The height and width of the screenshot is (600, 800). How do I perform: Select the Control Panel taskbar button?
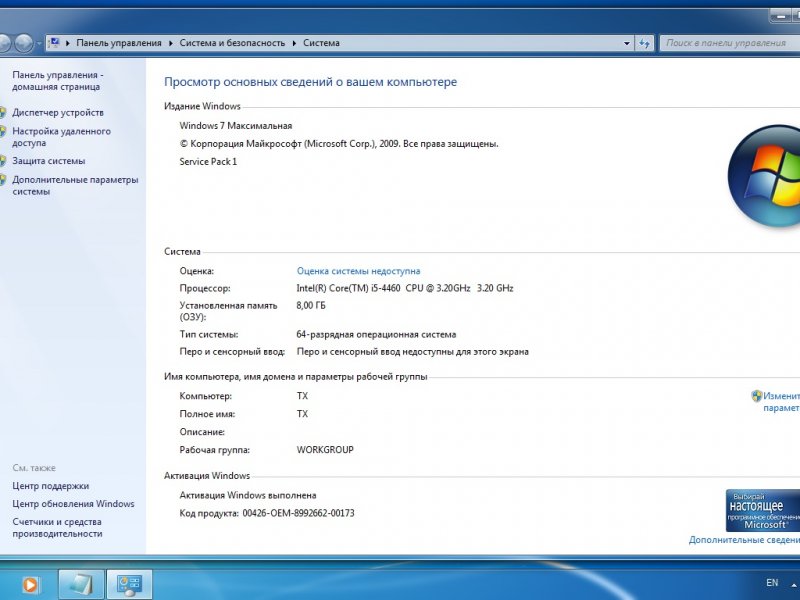[x=129, y=585]
